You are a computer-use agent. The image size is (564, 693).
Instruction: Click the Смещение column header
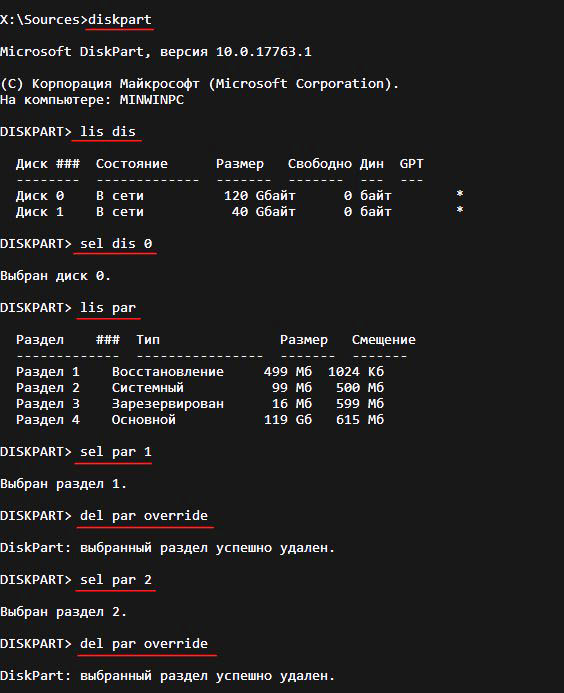pyautogui.click(x=384, y=340)
